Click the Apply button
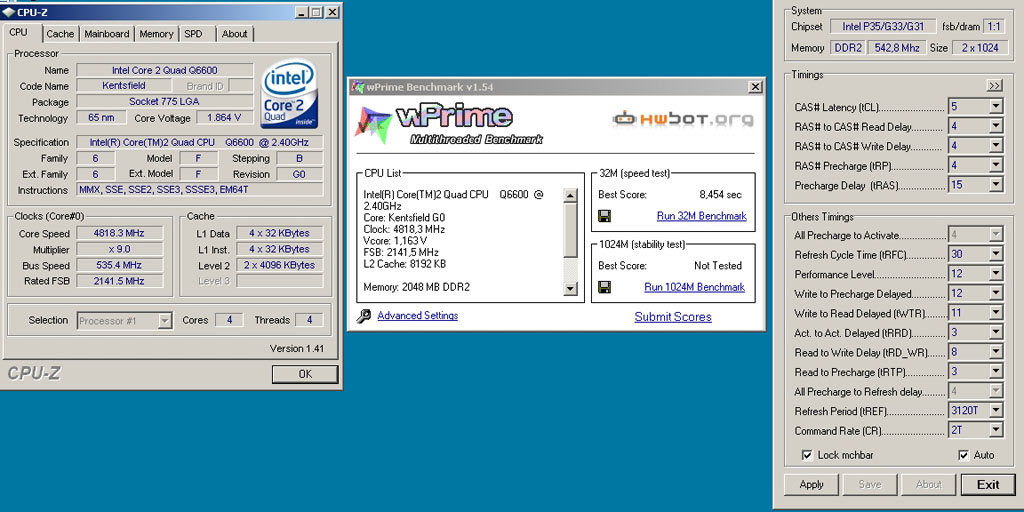 click(x=811, y=485)
